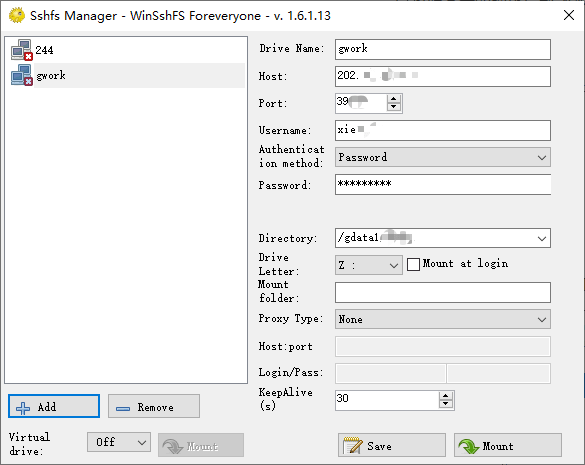Mount the gwork drive with green Mount button
Screen dimensions: 585x465
pos(508,445)
